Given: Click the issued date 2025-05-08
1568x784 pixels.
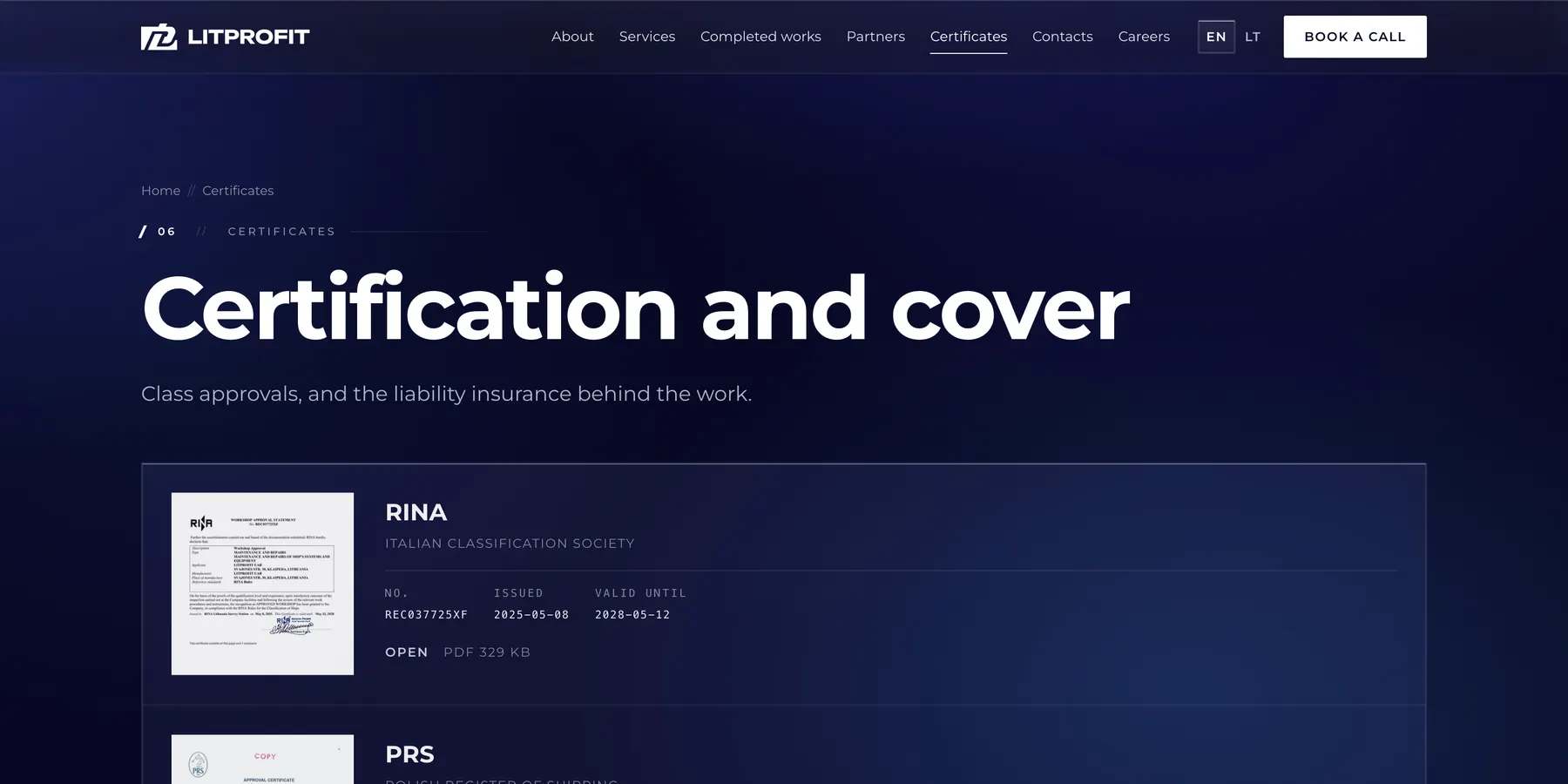Looking at the screenshot, I should (x=531, y=615).
